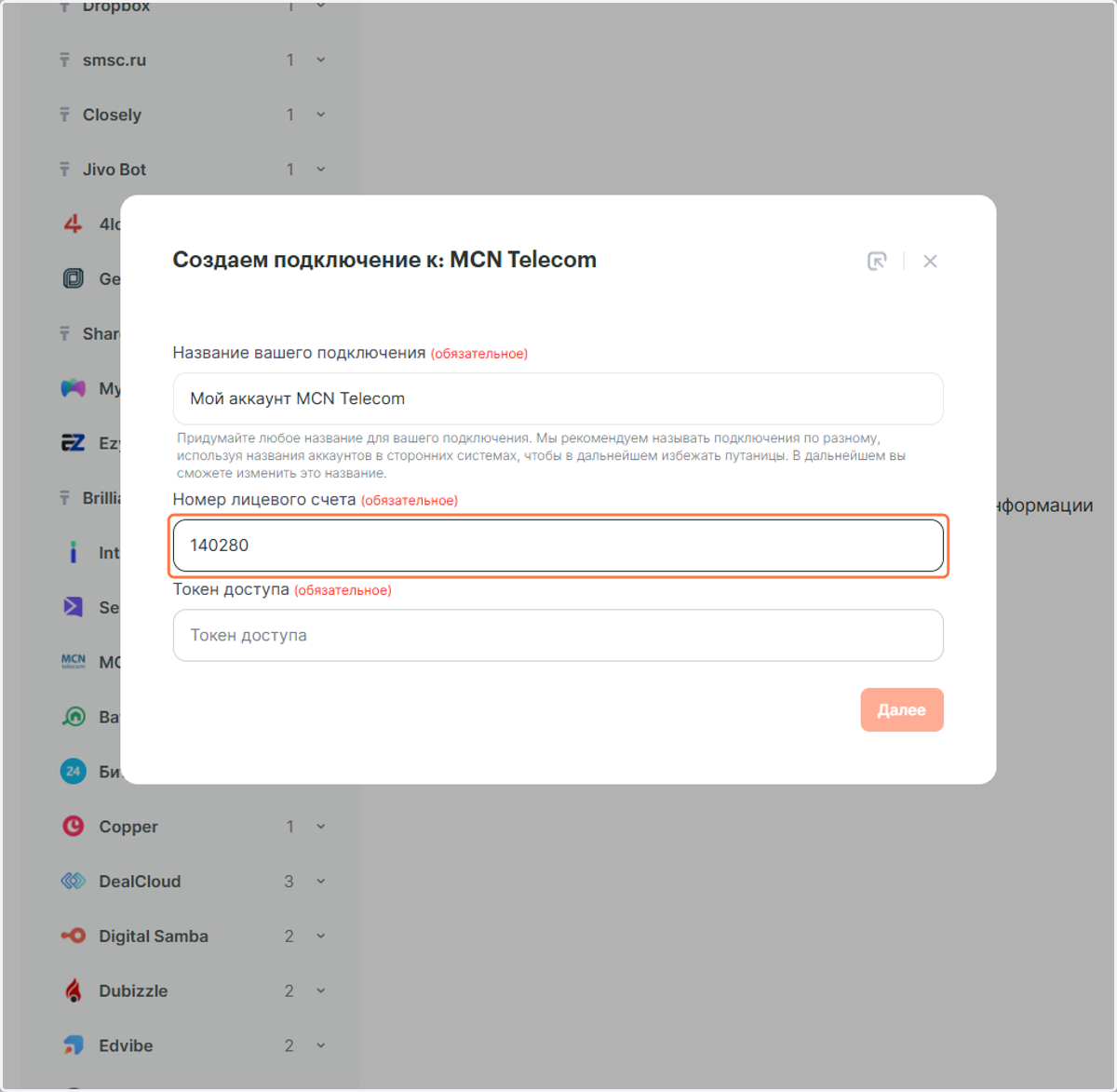Select Dubizzle in the service list
Viewport: 1117px width, 1092px height.
click(x=133, y=991)
